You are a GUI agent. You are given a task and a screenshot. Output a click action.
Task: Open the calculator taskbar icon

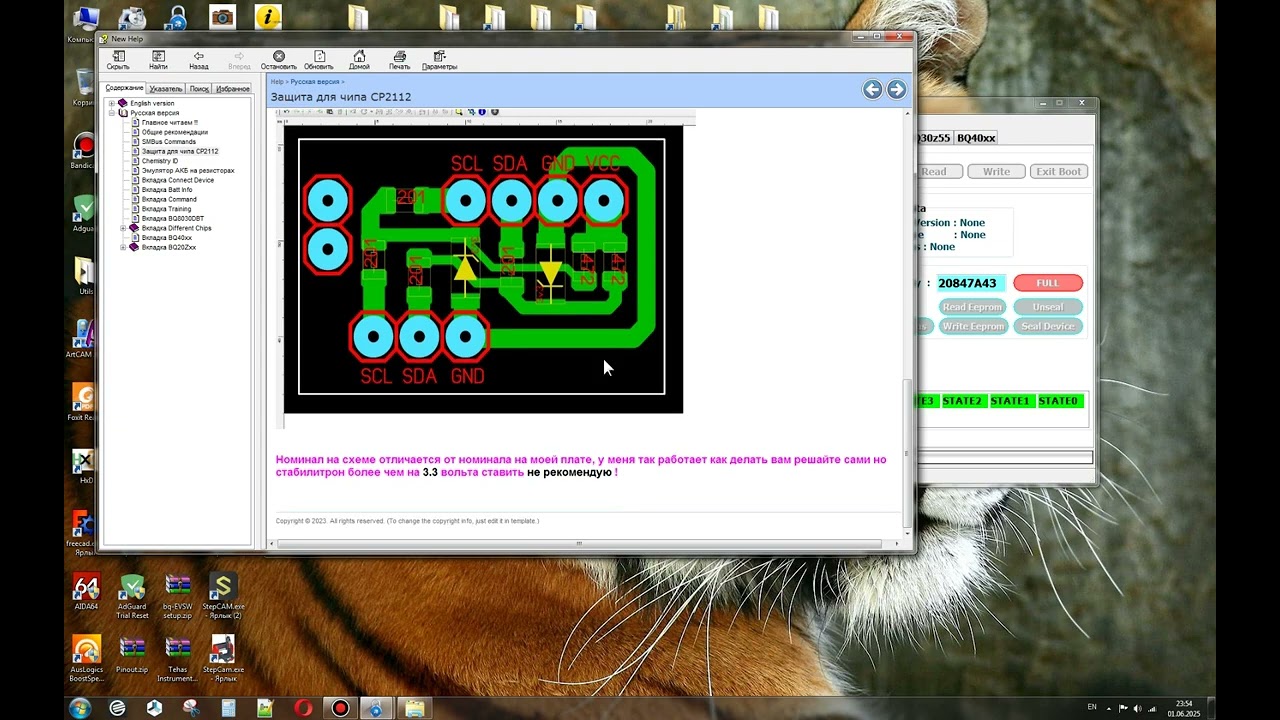[x=228, y=708]
